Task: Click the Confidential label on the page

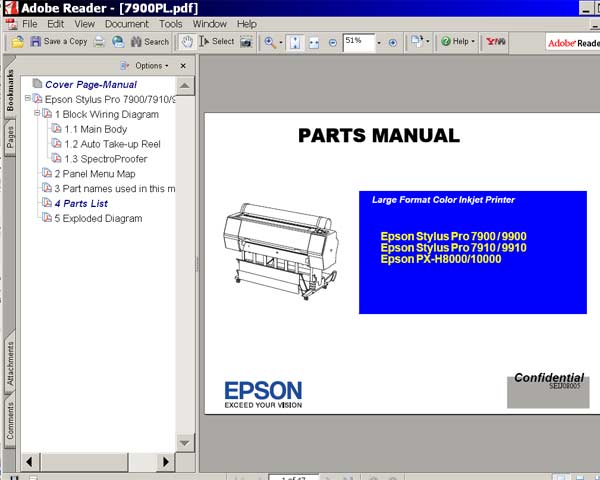Action: 549,377
